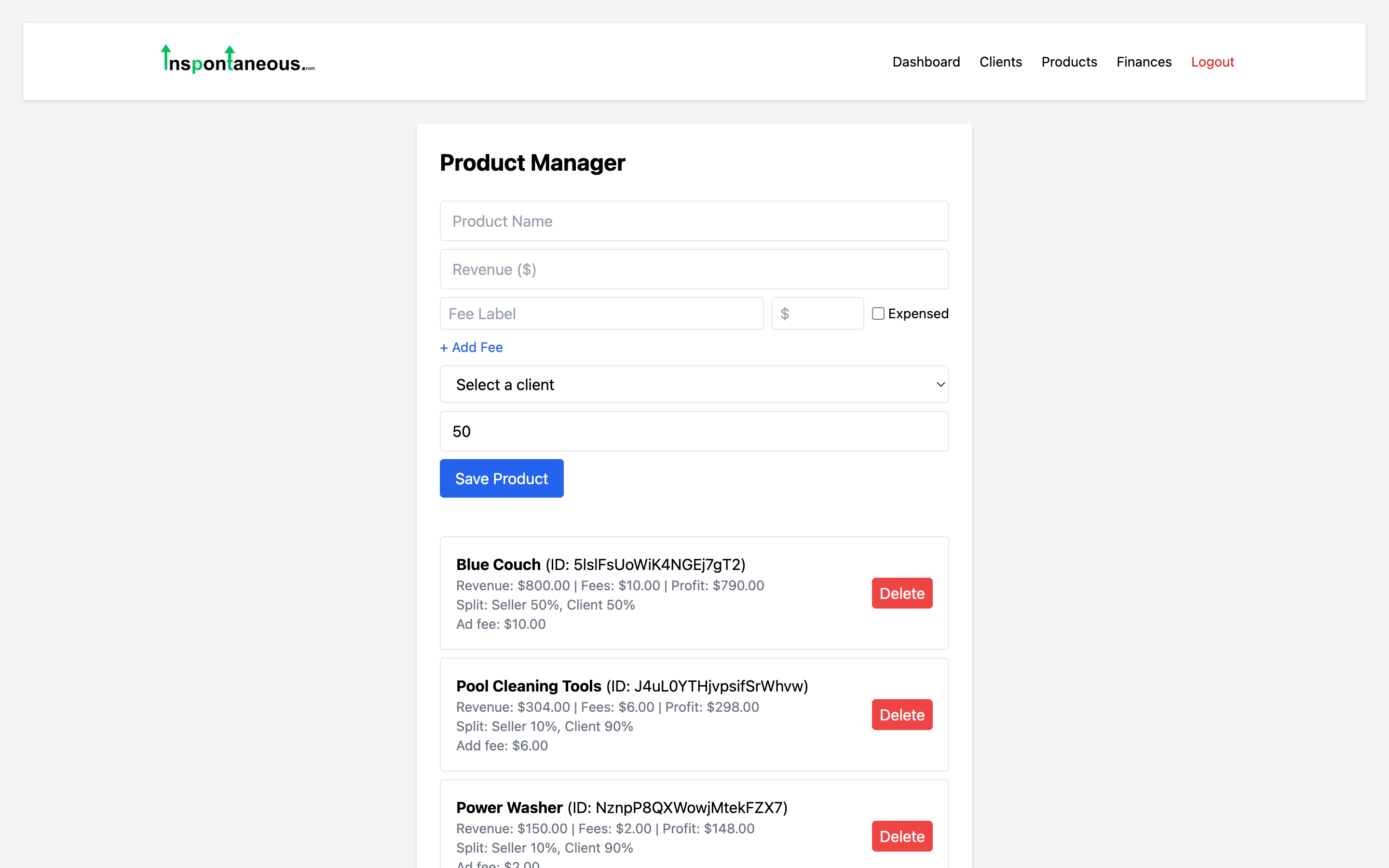Image resolution: width=1389 pixels, height=868 pixels.
Task: Expand the Select a client dropdown
Action: (x=694, y=385)
